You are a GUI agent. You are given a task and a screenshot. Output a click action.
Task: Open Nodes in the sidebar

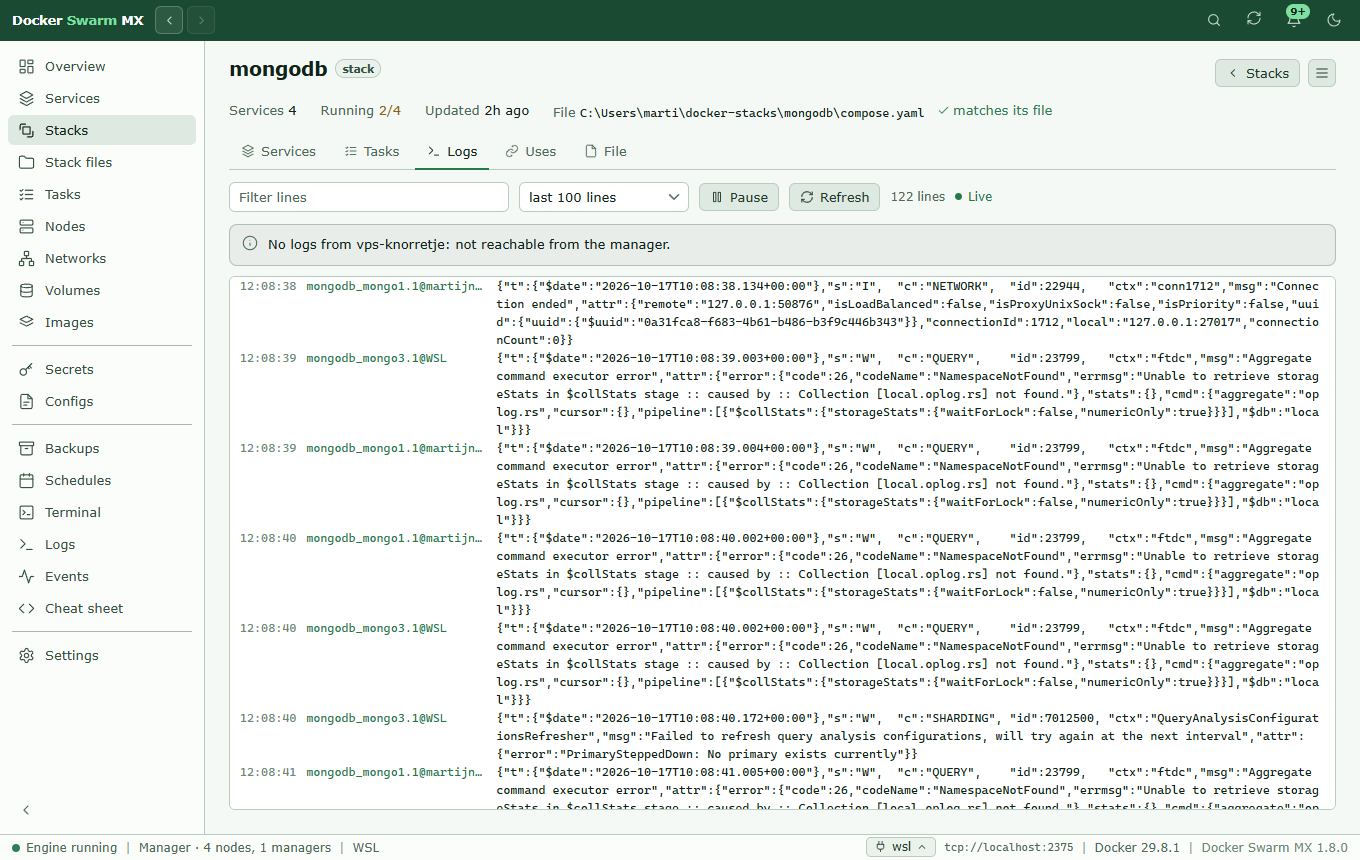(102, 226)
